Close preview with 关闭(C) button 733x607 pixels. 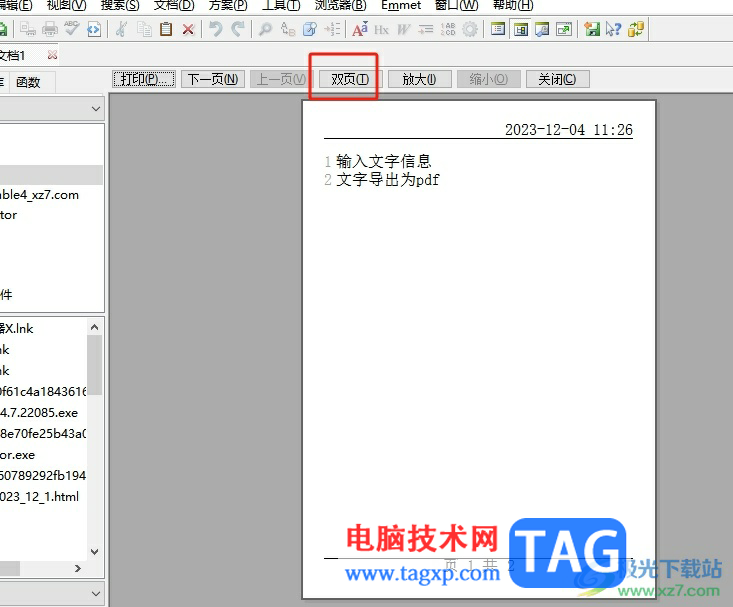(x=557, y=79)
